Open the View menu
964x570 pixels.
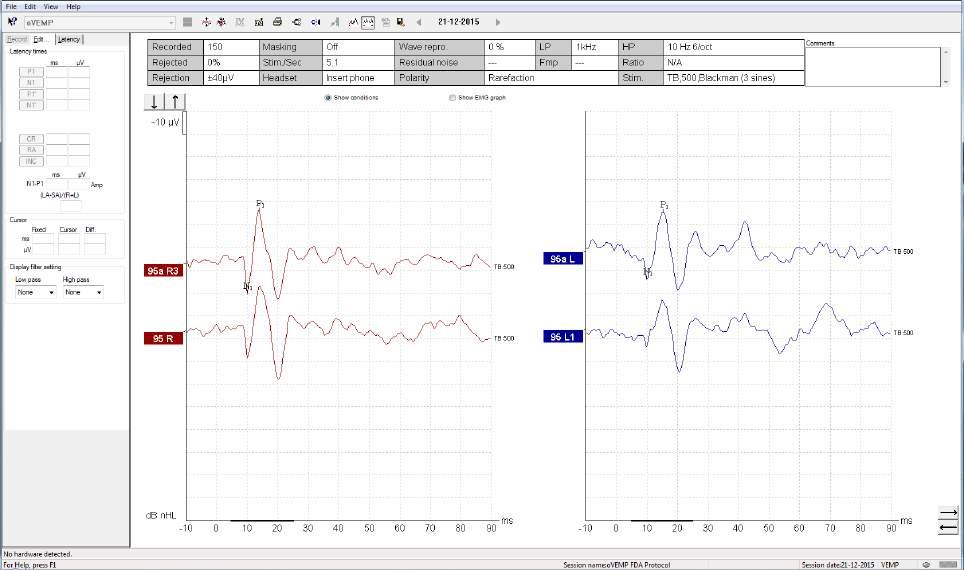coord(50,6)
